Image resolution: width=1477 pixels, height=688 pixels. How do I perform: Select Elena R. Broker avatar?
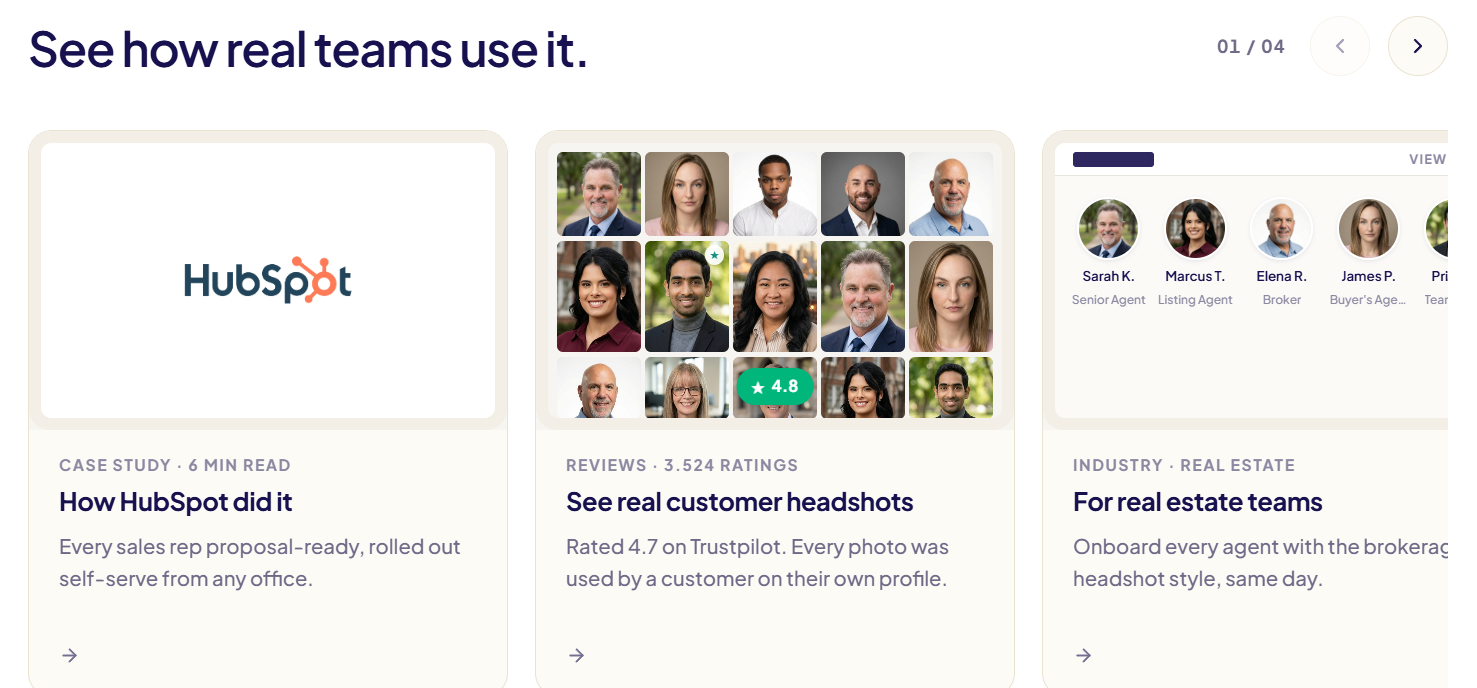(1281, 229)
